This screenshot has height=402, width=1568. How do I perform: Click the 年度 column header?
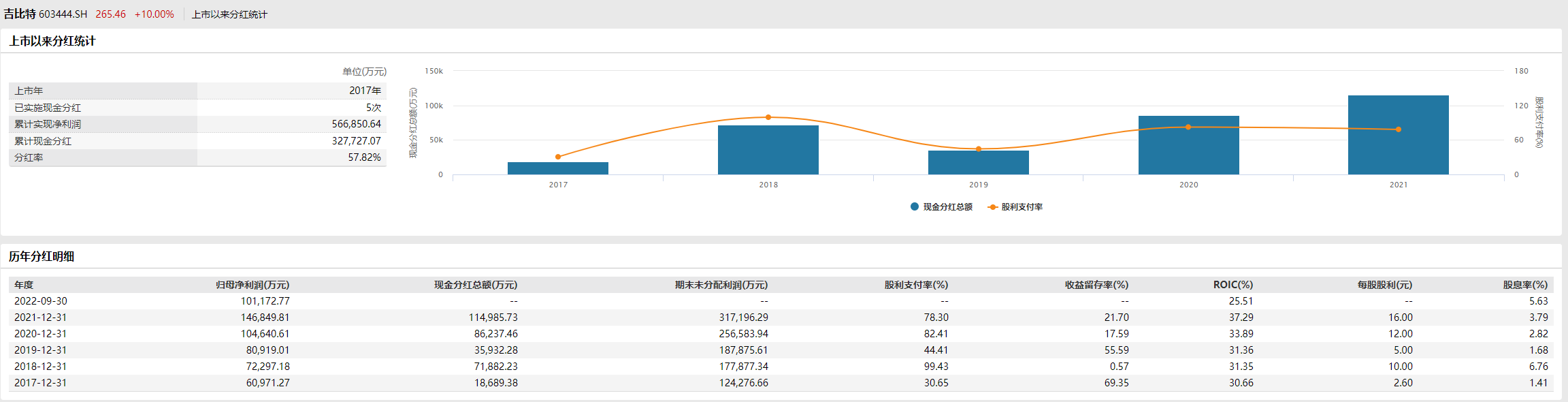pos(24,285)
